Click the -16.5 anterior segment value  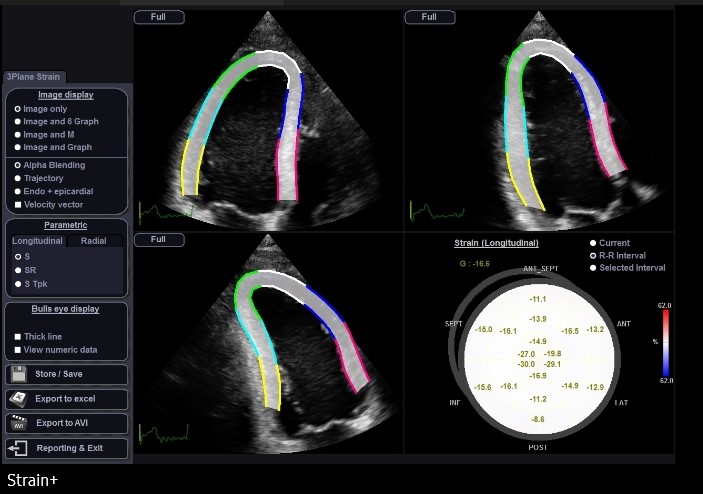[570, 331]
